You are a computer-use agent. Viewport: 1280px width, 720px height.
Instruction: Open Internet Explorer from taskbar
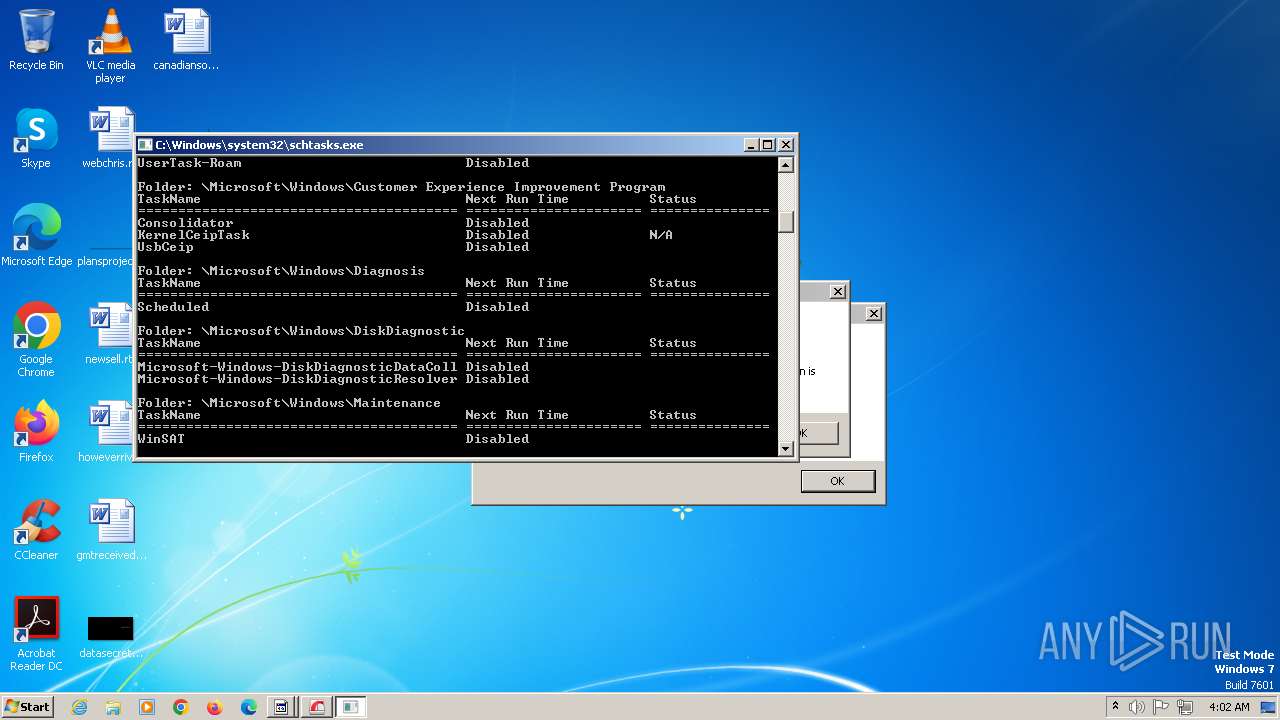pyautogui.click(x=79, y=707)
